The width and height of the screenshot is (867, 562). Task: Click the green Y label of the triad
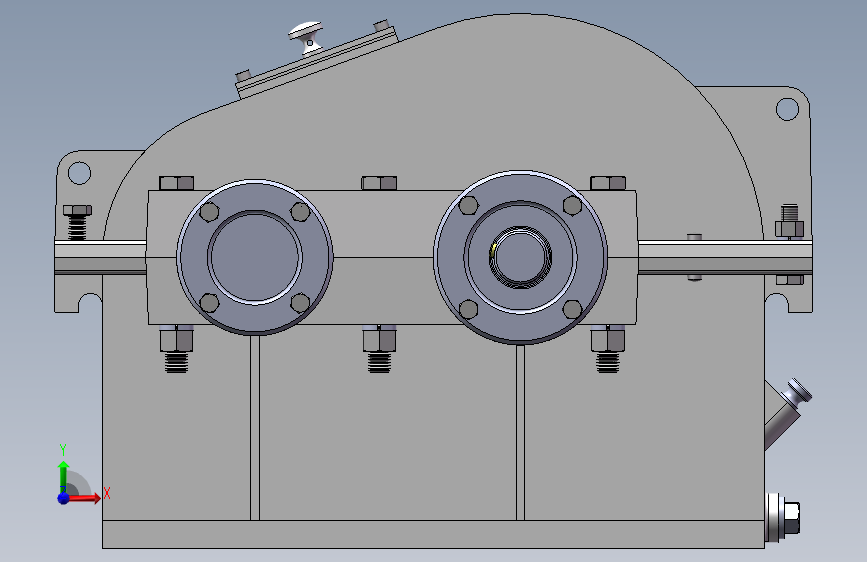click(x=63, y=450)
